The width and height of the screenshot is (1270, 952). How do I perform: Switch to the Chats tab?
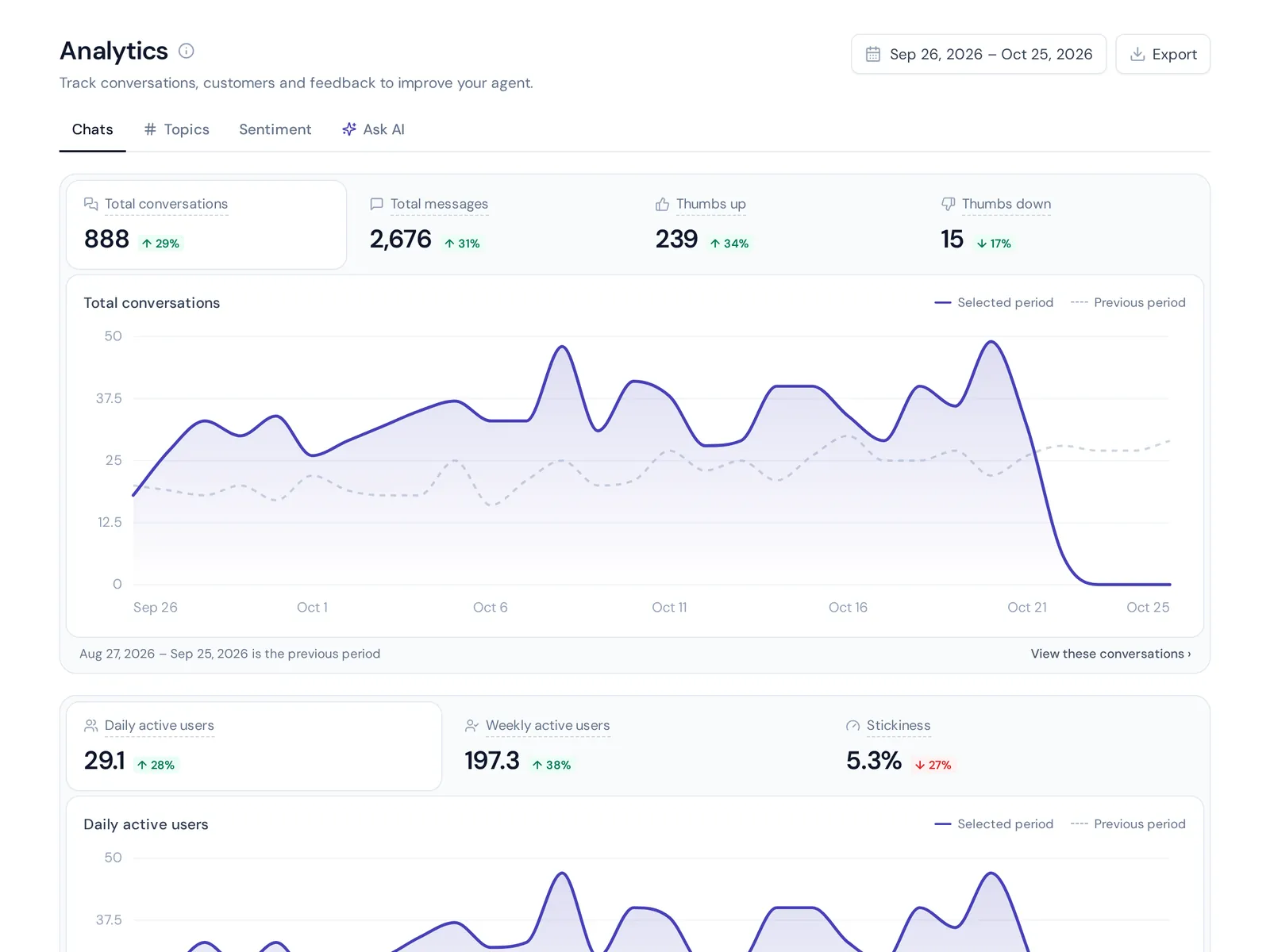pyautogui.click(x=93, y=129)
